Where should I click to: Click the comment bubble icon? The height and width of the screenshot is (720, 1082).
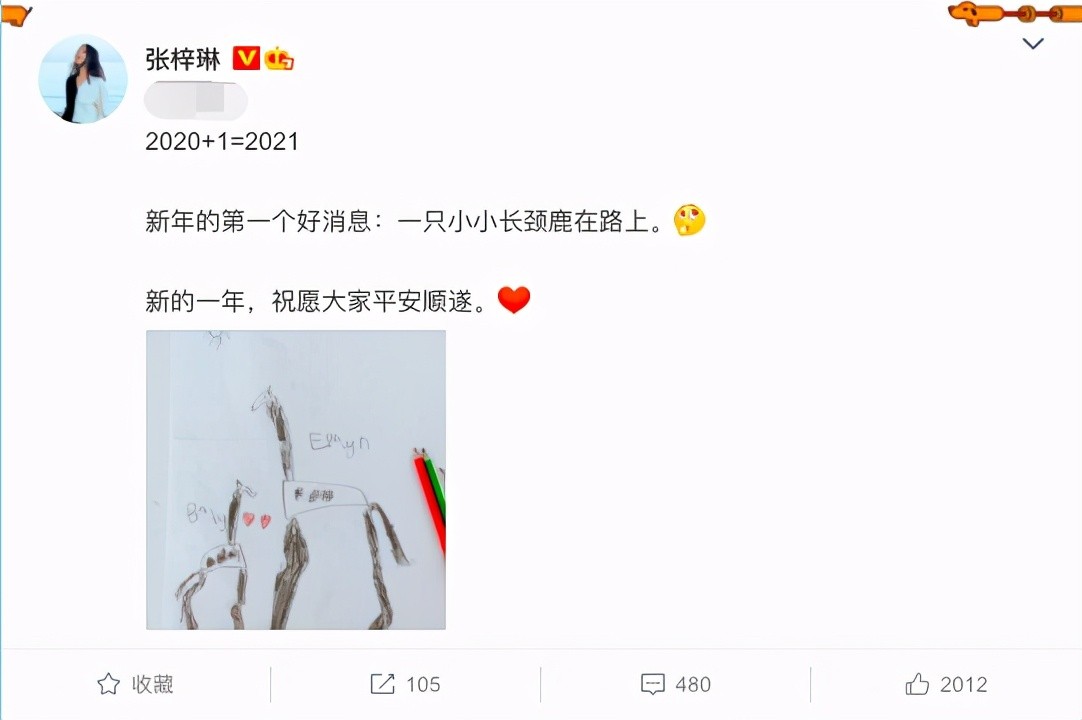coord(653,683)
